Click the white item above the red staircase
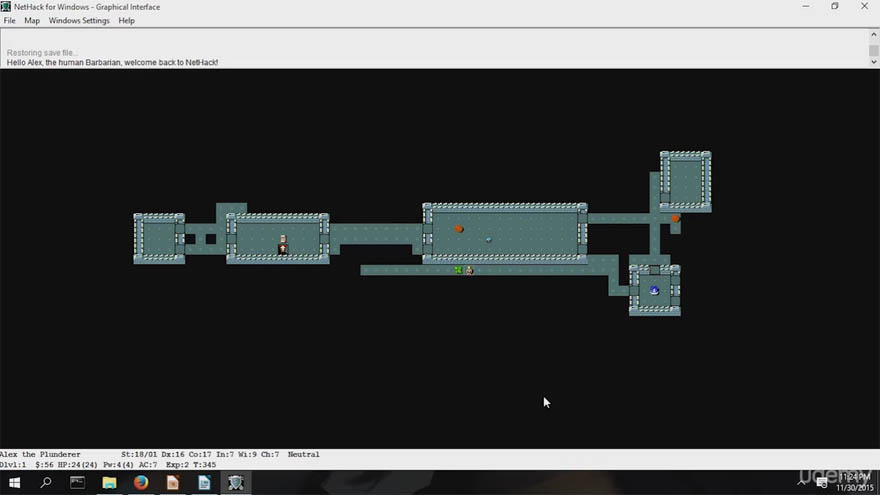This screenshot has height=495, width=880. (x=283, y=239)
